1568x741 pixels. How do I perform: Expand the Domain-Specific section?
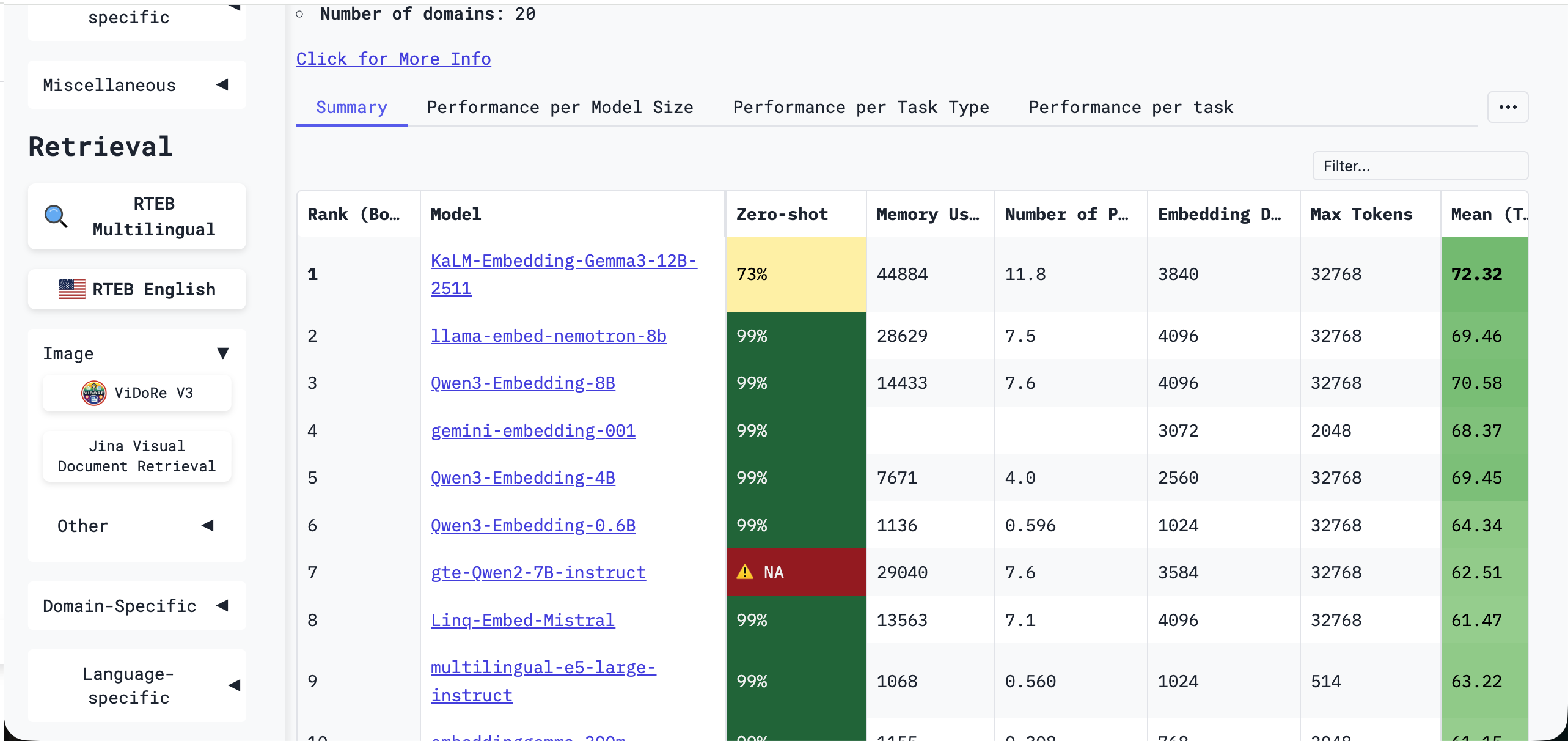click(222, 606)
